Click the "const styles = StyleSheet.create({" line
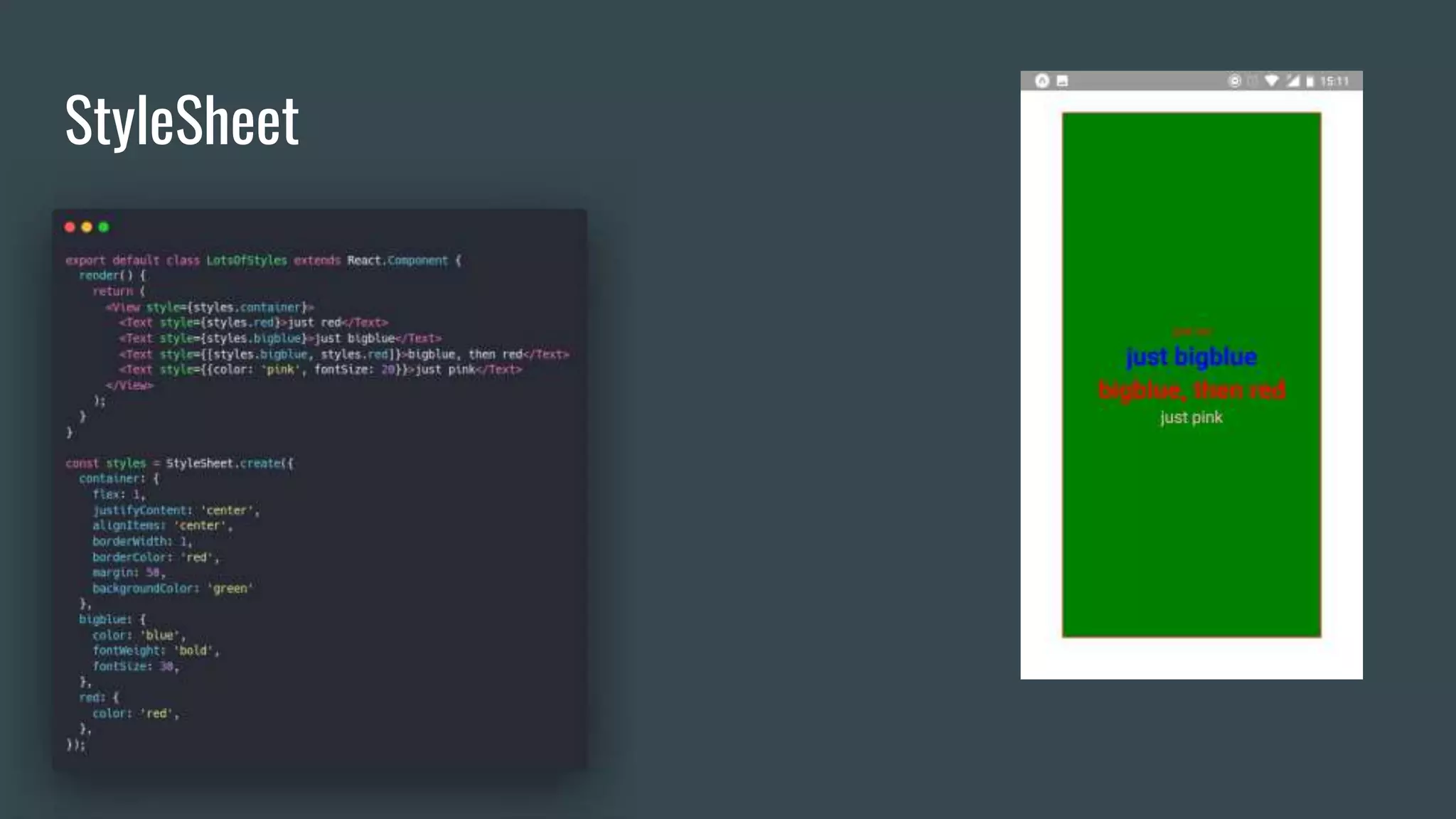This screenshot has width=1456, height=819. coord(179,464)
